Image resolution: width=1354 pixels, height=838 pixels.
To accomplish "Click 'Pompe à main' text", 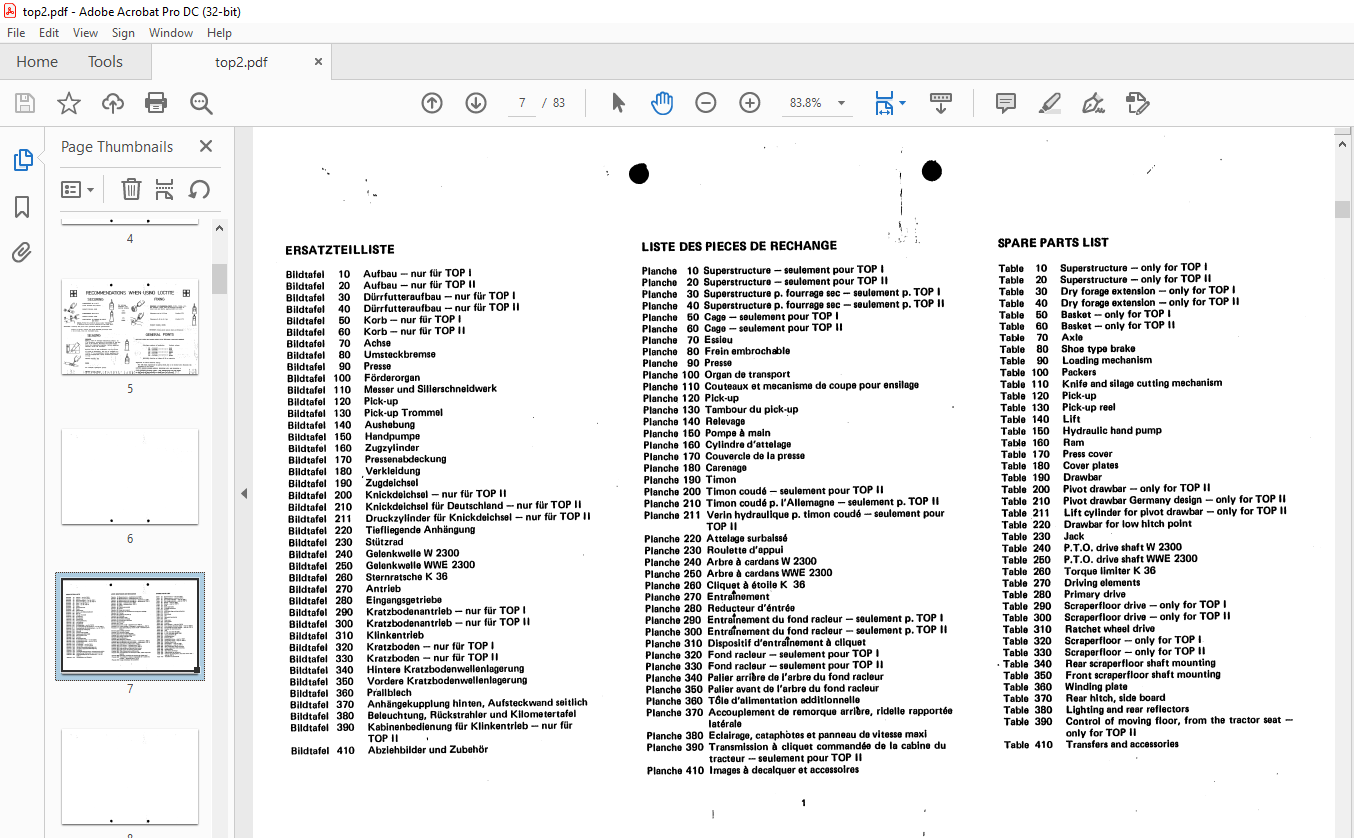I will [x=738, y=433].
